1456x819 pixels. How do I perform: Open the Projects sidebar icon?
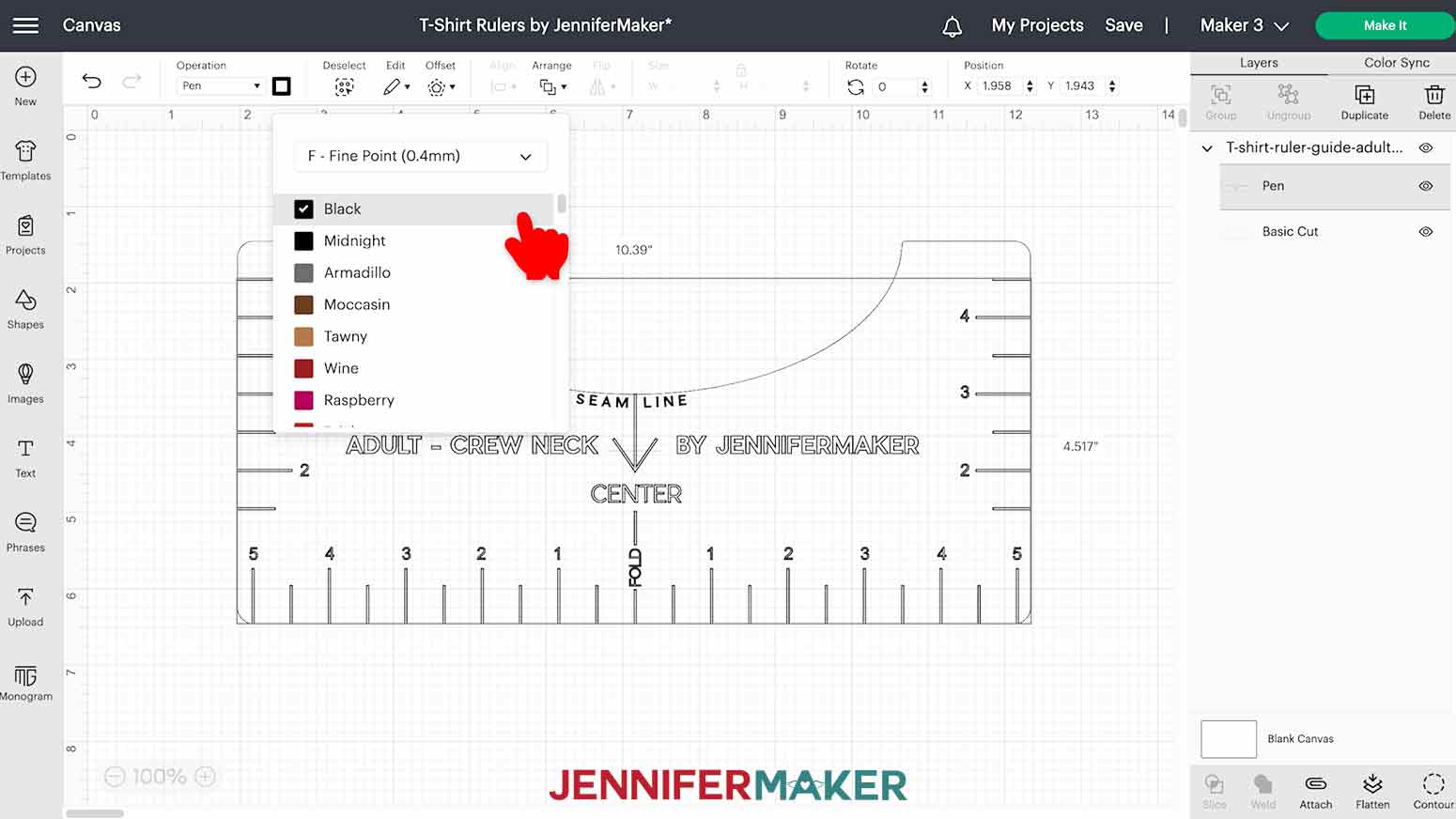click(25, 225)
